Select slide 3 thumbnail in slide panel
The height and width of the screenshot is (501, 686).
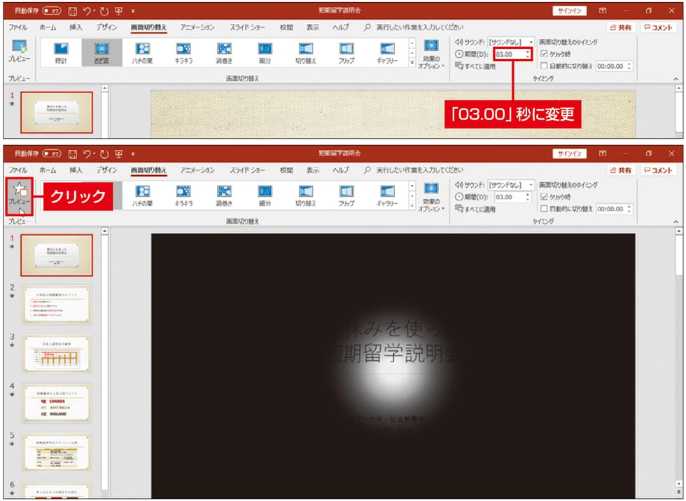(x=56, y=353)
